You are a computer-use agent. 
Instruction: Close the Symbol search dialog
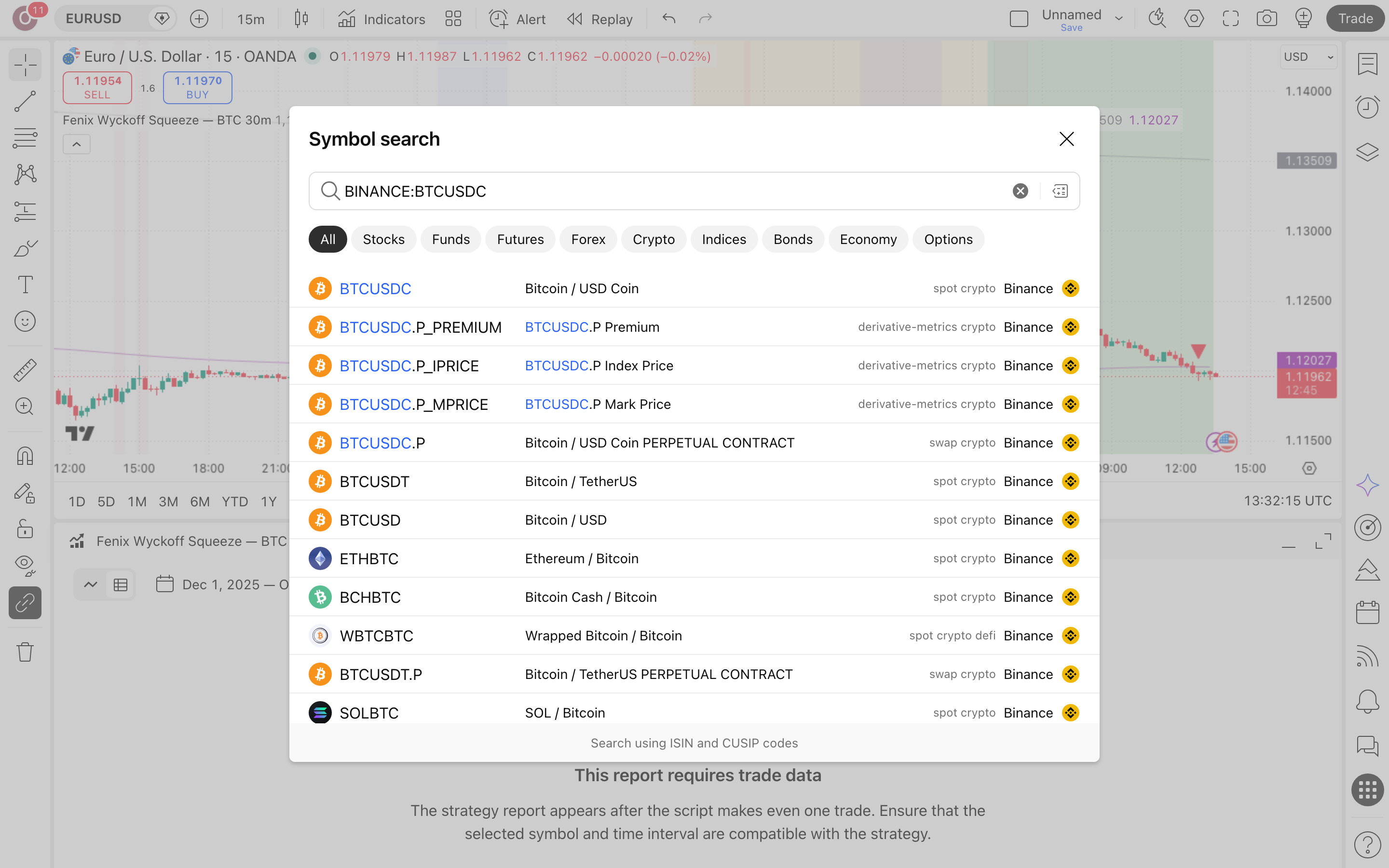coord(1066,139)
